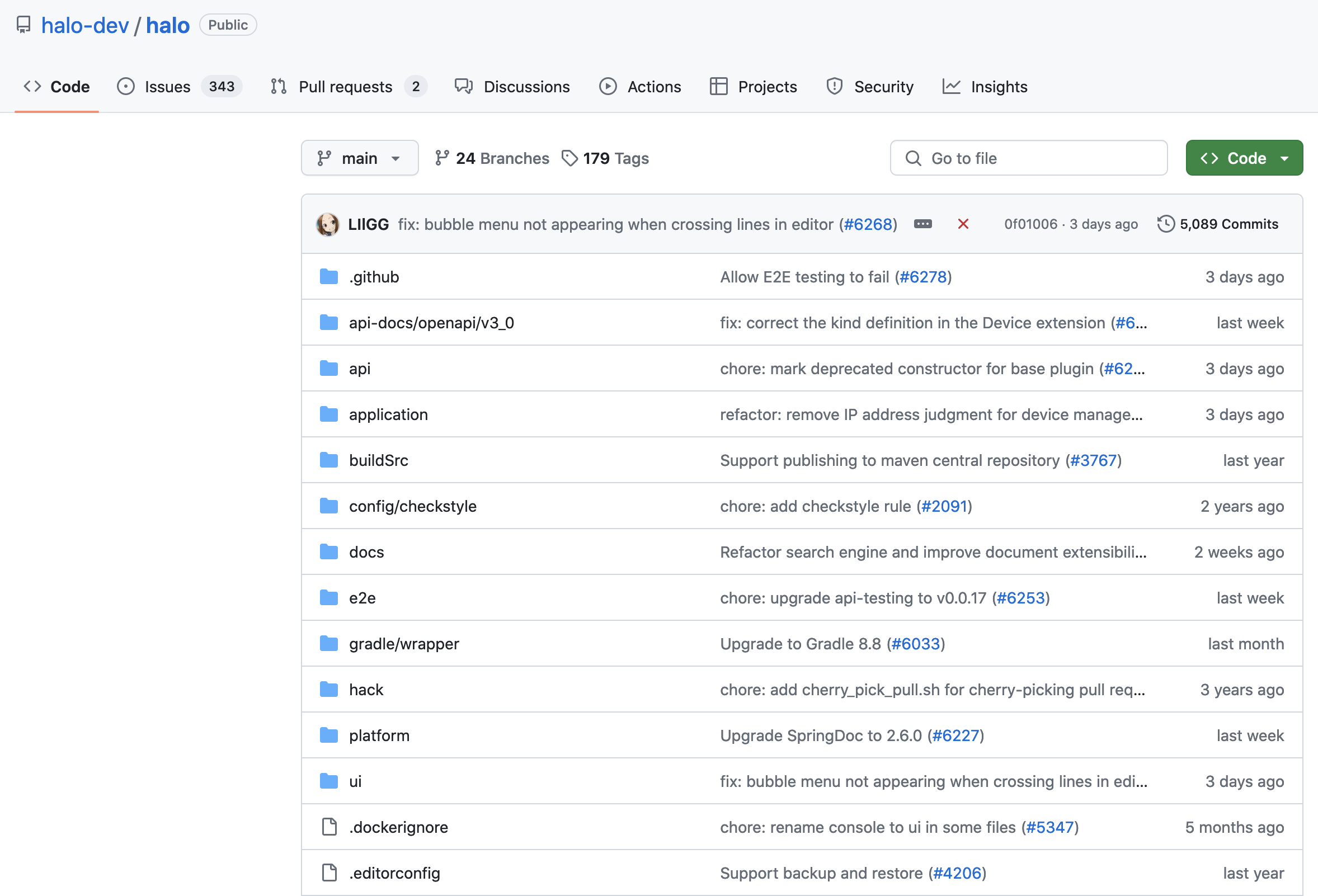Open the commits history clock icon
This screenshot has width=1318, height=896.
(x=1165, y=224)
